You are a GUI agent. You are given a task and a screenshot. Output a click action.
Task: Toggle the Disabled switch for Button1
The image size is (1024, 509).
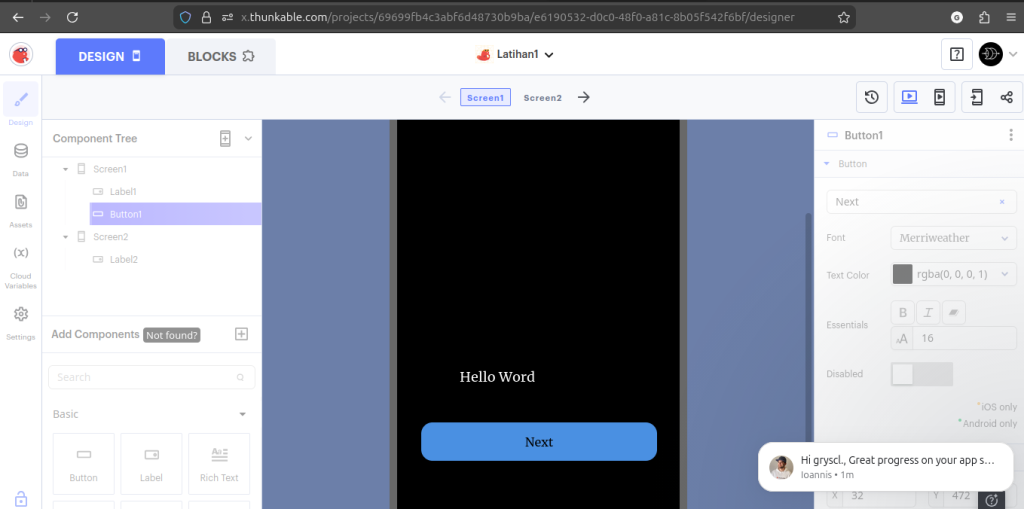point(921,374)
